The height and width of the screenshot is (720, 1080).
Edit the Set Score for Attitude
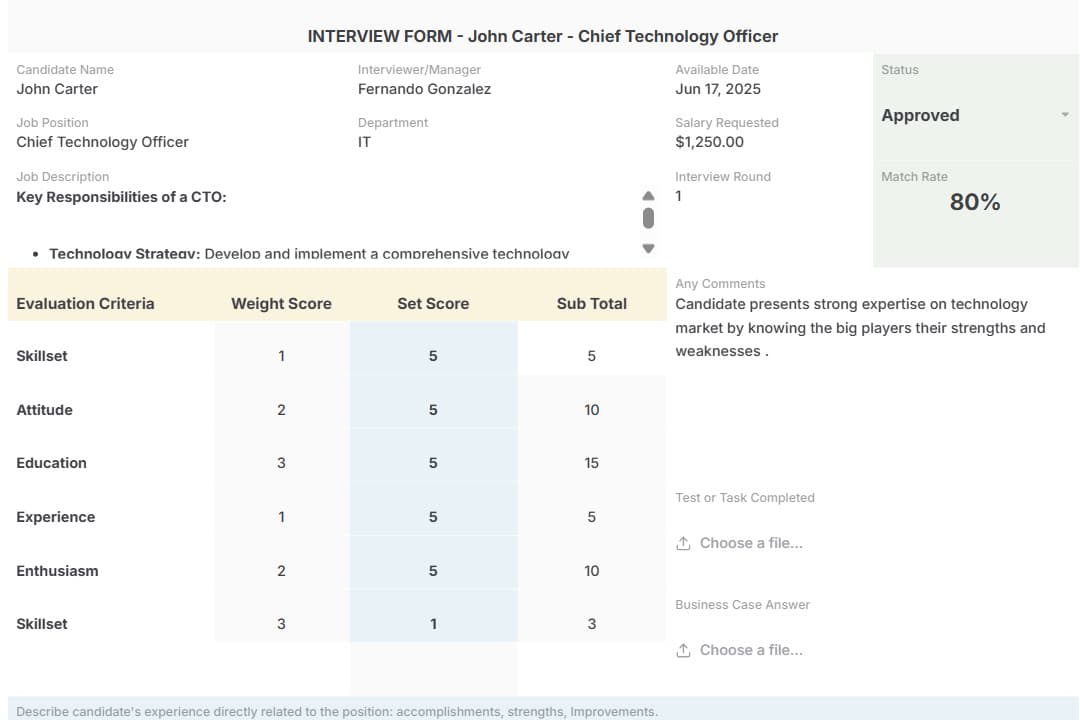[x=433, y=410]
